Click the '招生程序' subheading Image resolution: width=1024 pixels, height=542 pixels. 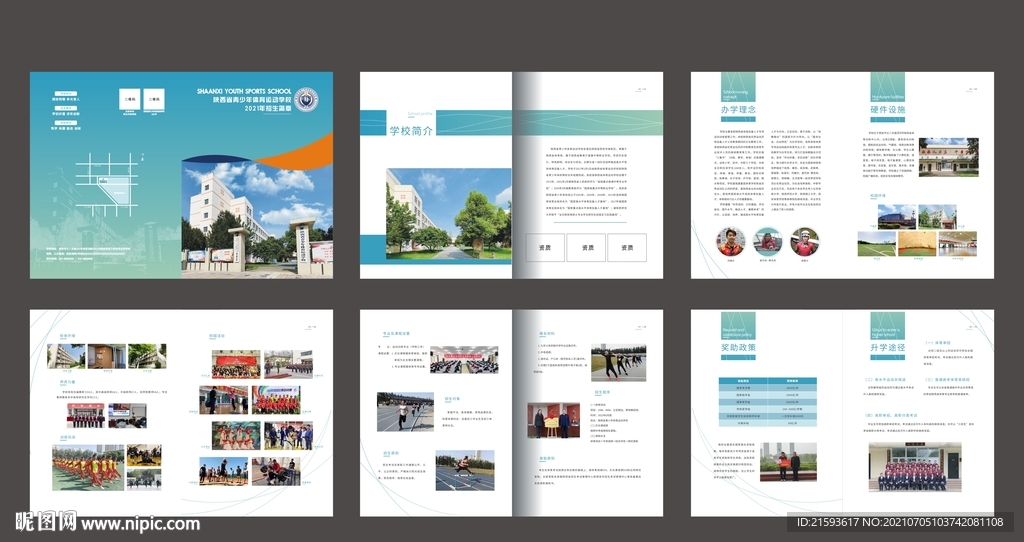coord(602,392)
